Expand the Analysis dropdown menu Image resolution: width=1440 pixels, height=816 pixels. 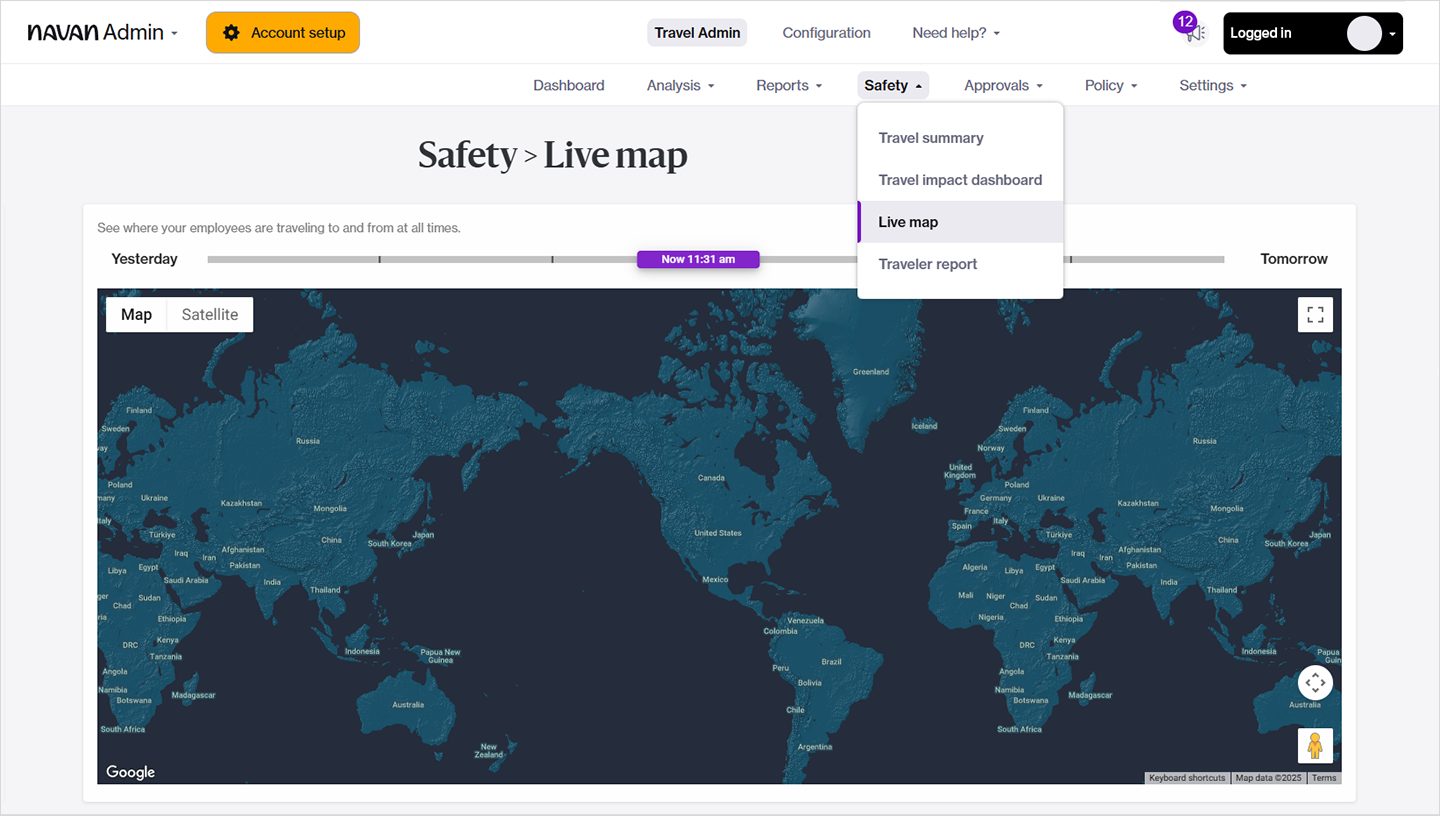[x=680, y=86]
